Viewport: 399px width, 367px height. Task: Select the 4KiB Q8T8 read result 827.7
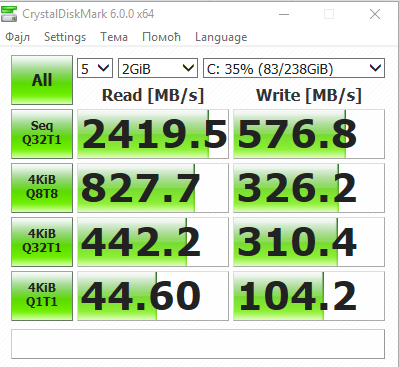(153, 188)
